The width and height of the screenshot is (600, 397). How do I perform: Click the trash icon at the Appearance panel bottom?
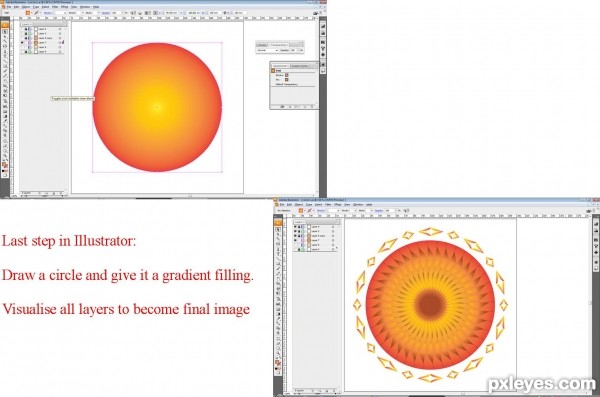click(x=312, y=107)
